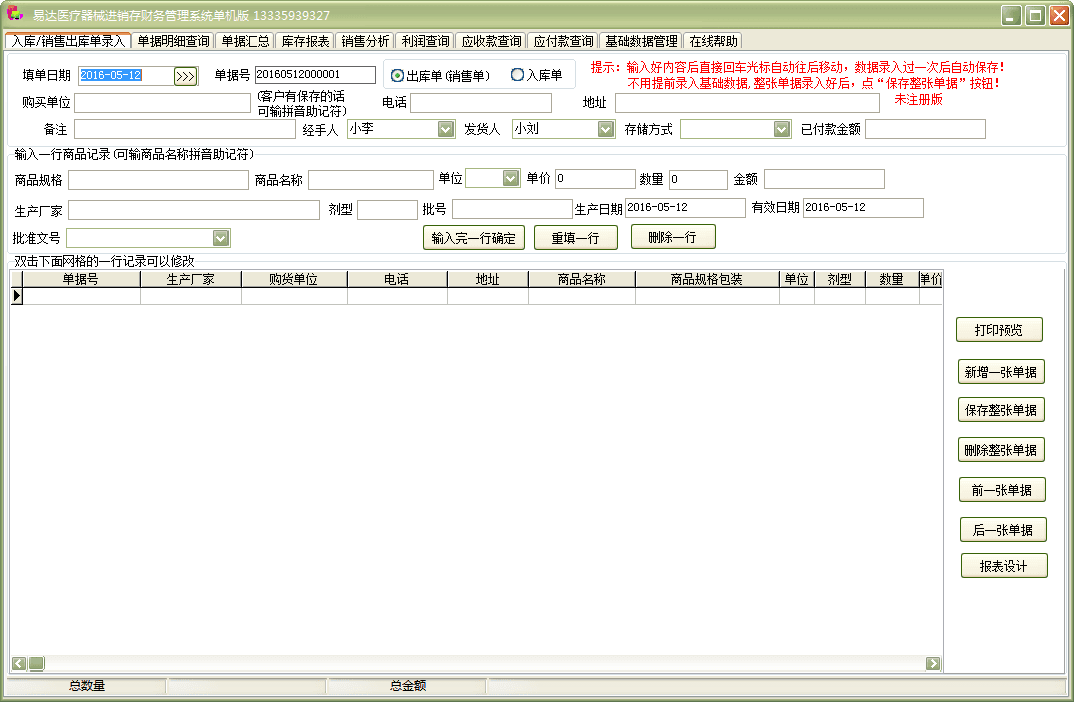Open the 单据汇总 tab
The width and height of the screenshot is (1074, 702).
point(245,41)
